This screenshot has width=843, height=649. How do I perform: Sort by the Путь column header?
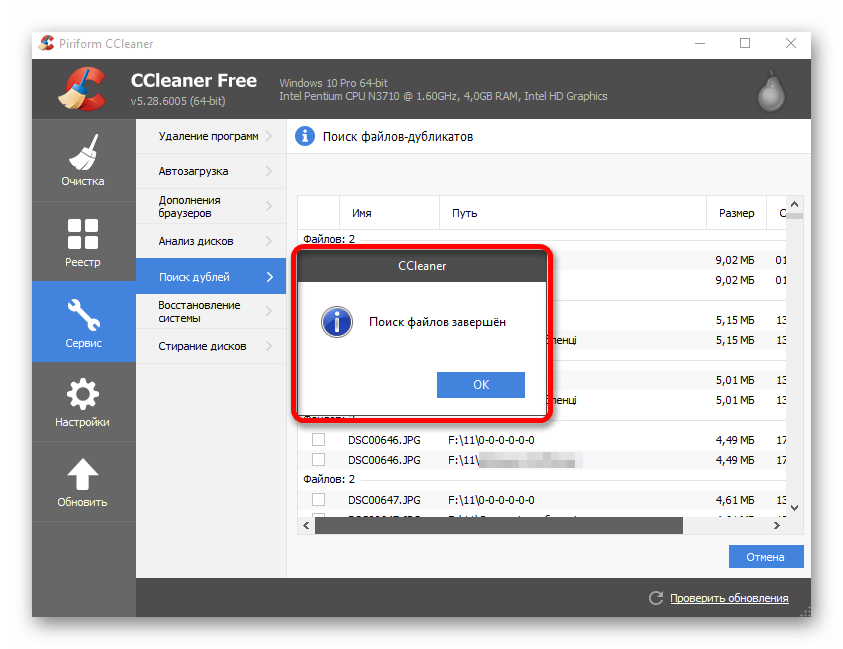click(x=573, y=213)
